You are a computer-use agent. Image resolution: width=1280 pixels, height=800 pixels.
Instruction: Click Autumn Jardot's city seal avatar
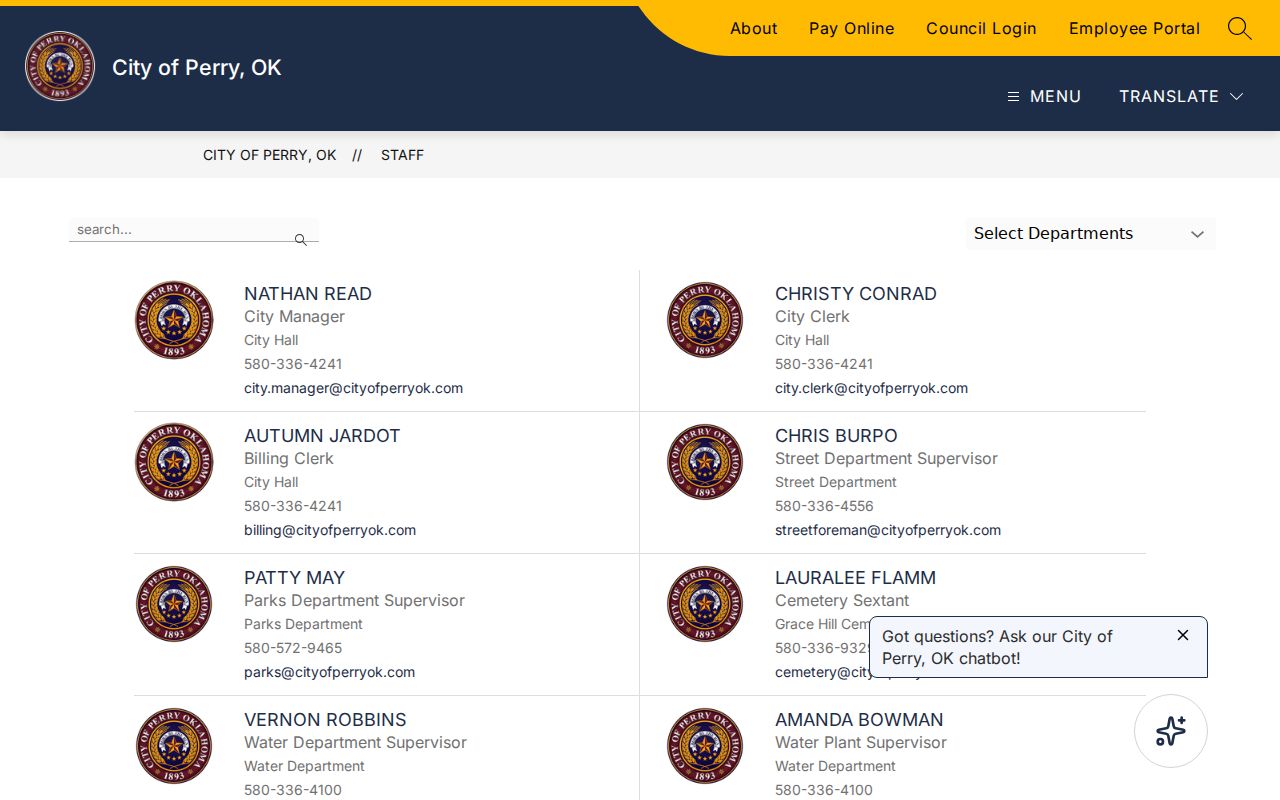[174, 462]
